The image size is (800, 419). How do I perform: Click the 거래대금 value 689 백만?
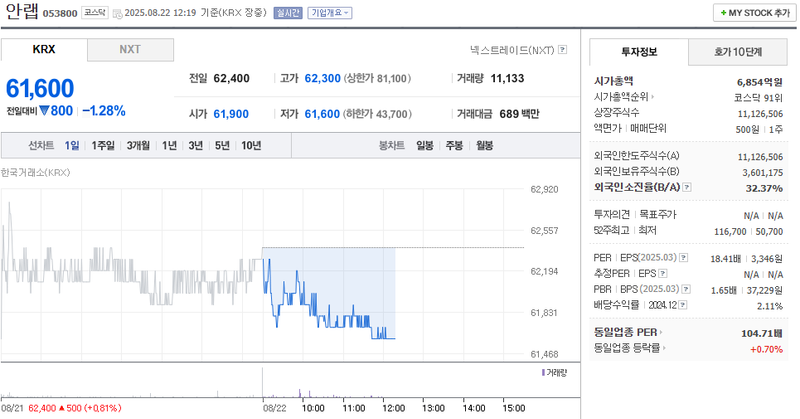(519, 114)
